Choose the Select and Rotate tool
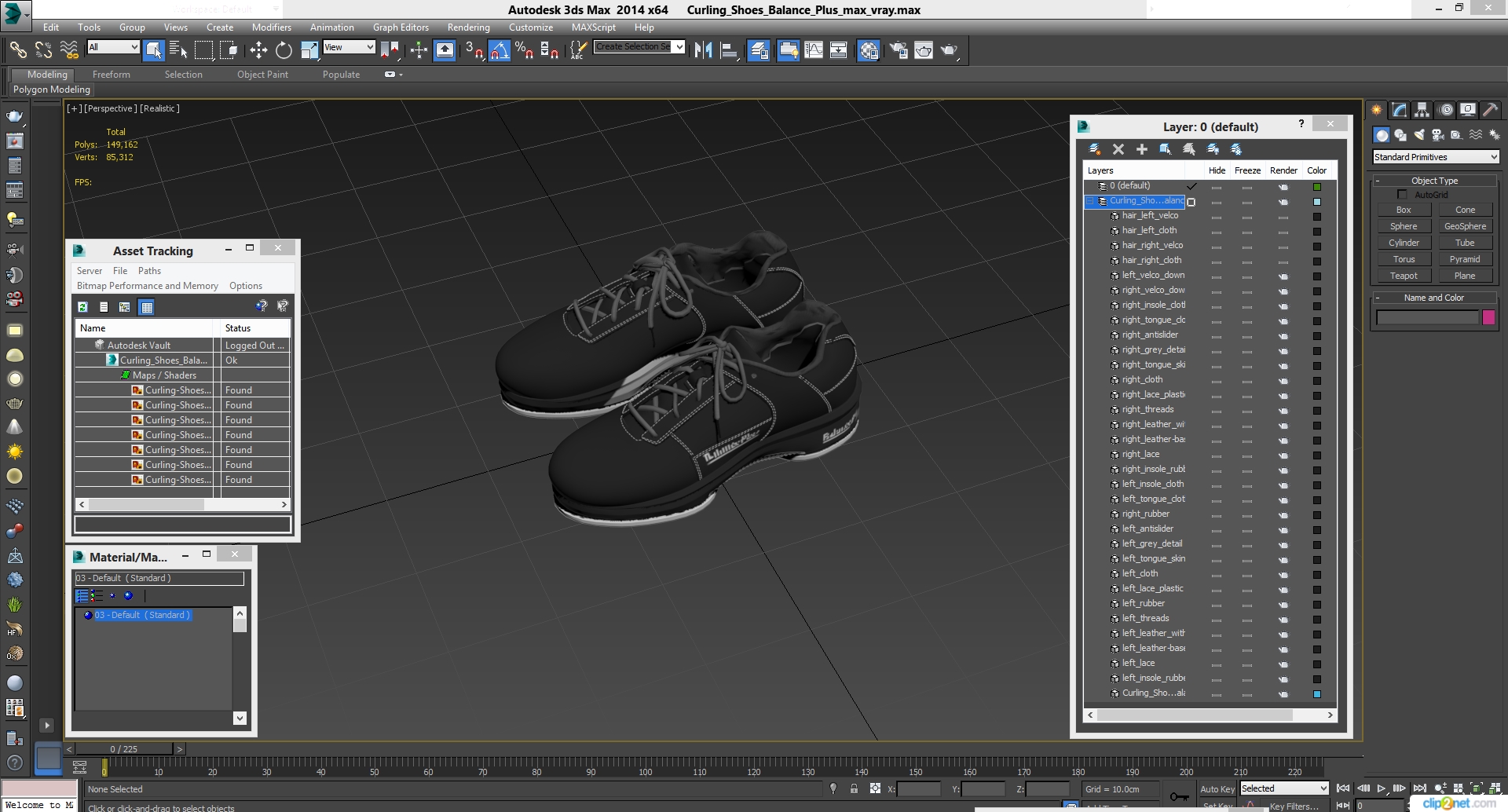Screen dimensions: 1508x812 point(284,50)
